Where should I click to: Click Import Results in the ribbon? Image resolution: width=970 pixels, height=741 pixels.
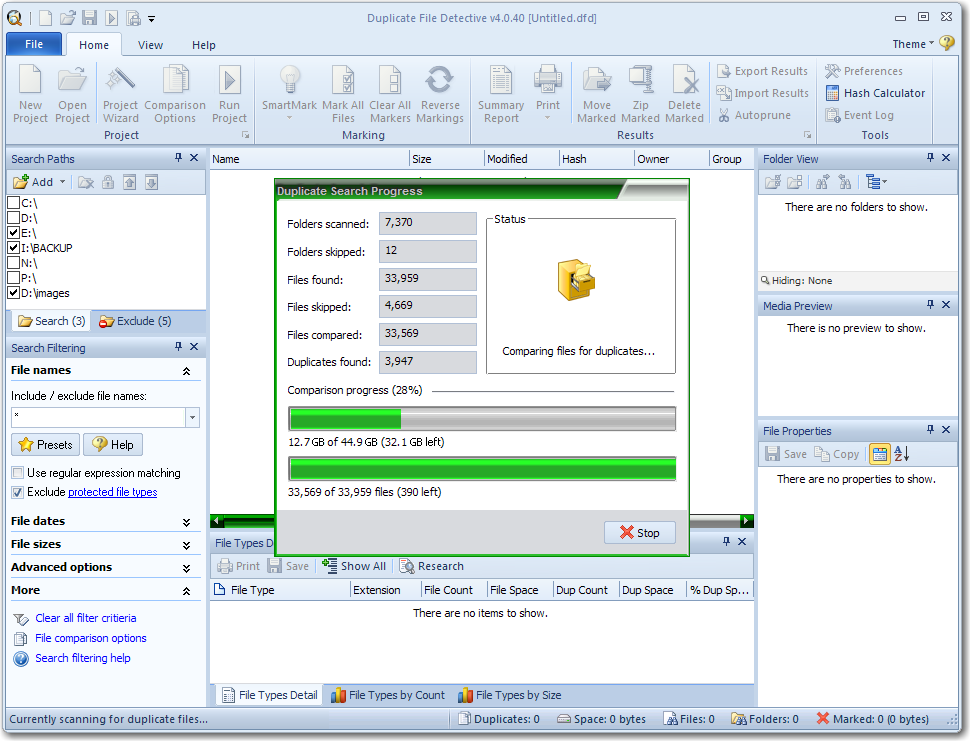762,93
